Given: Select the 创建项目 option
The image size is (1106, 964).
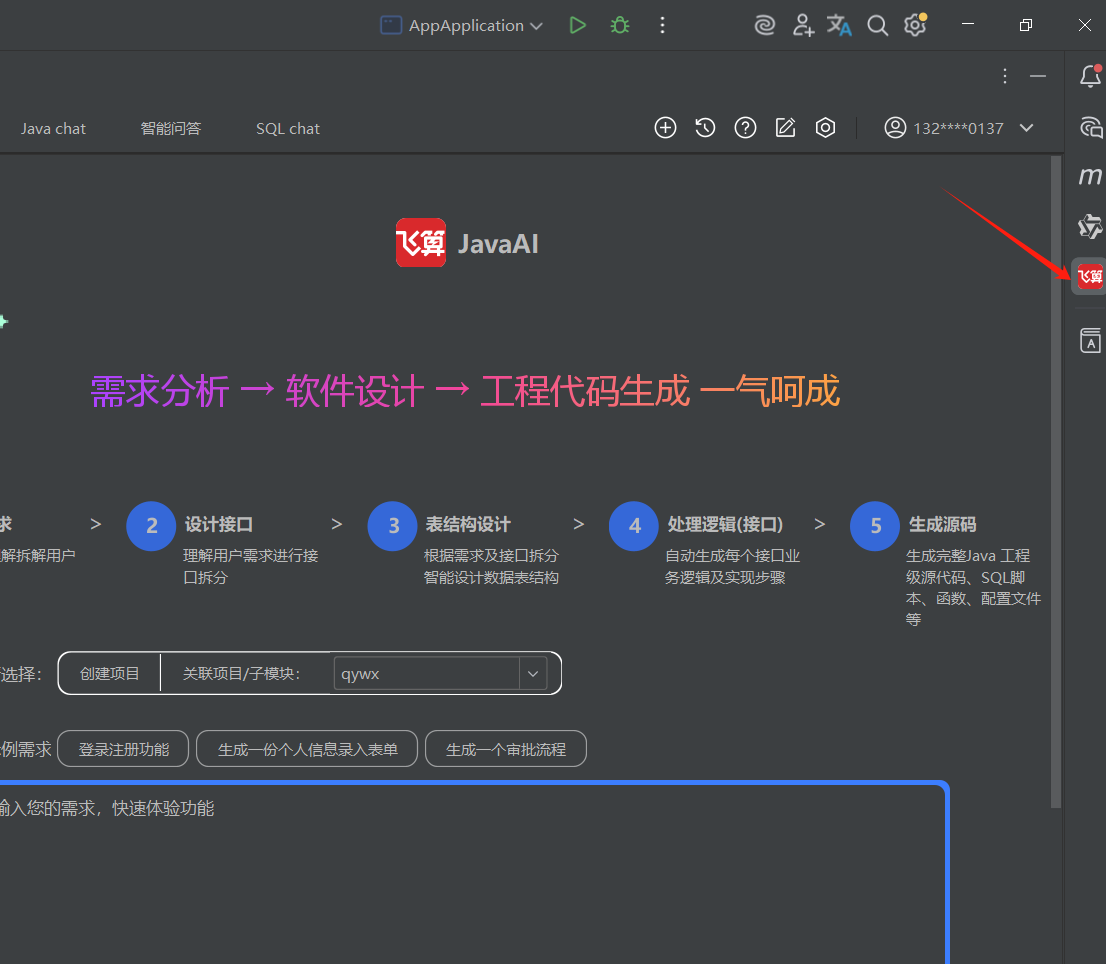Looking at the screenshot, I should pyautogui.click(x=109, y=673).
